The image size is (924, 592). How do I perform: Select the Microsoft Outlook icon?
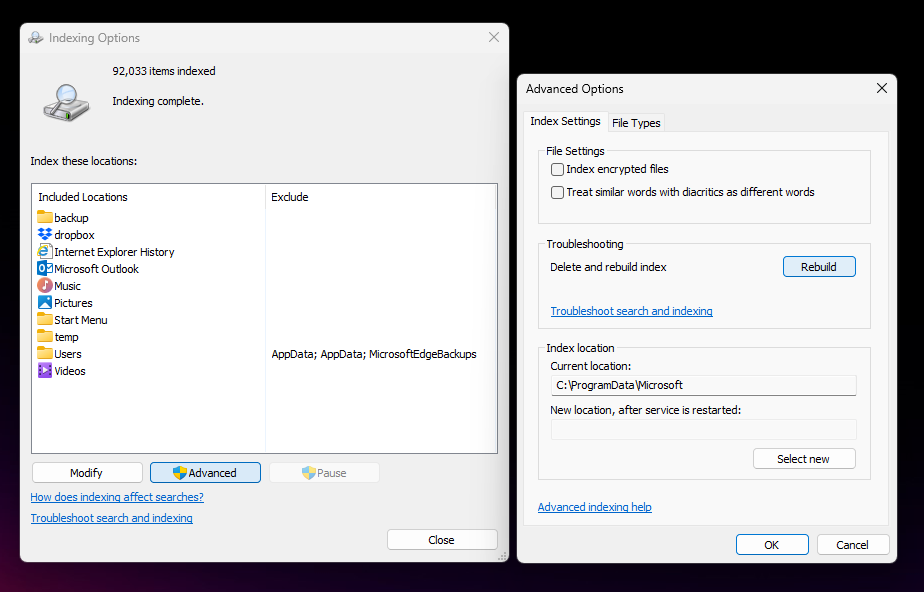click(x=45, y=269)
